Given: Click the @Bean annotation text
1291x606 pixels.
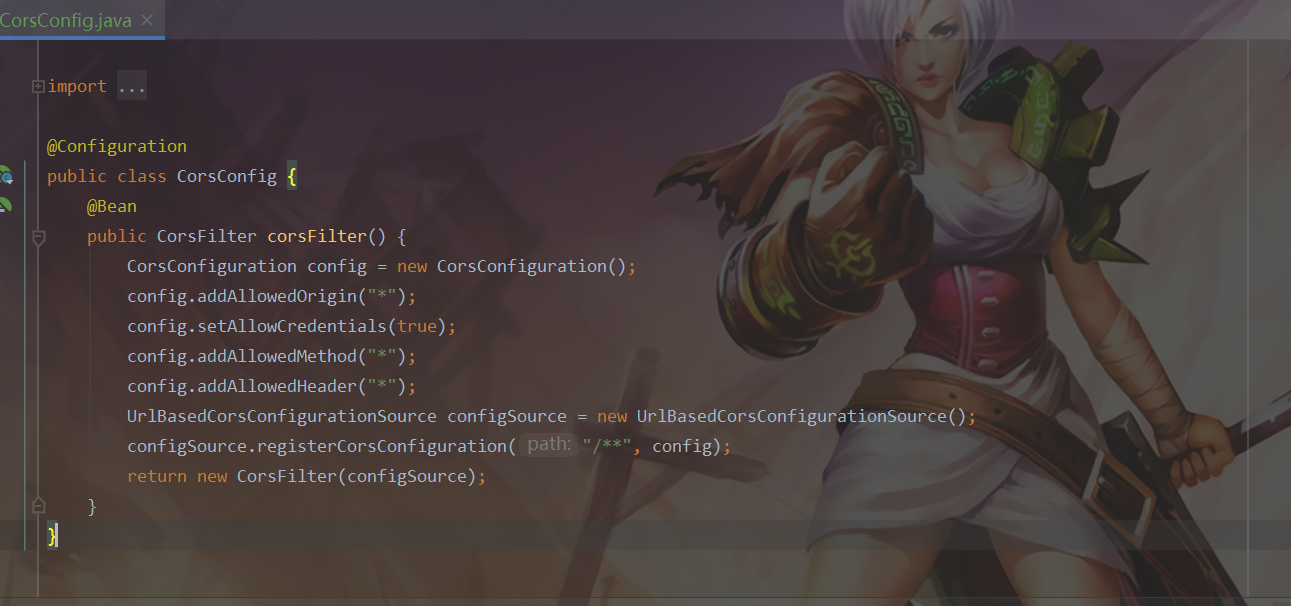Looking at the screenshot, I should coord(111,206).
